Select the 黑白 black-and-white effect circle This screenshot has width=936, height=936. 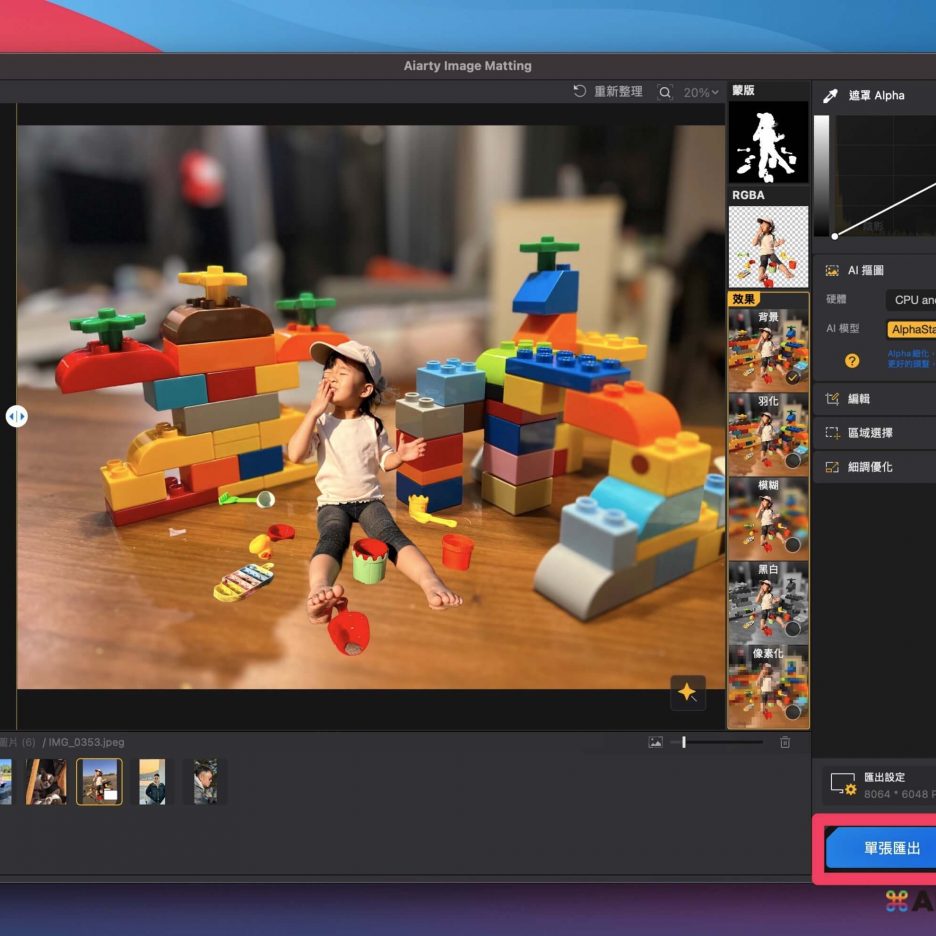[x=792, y=629]
